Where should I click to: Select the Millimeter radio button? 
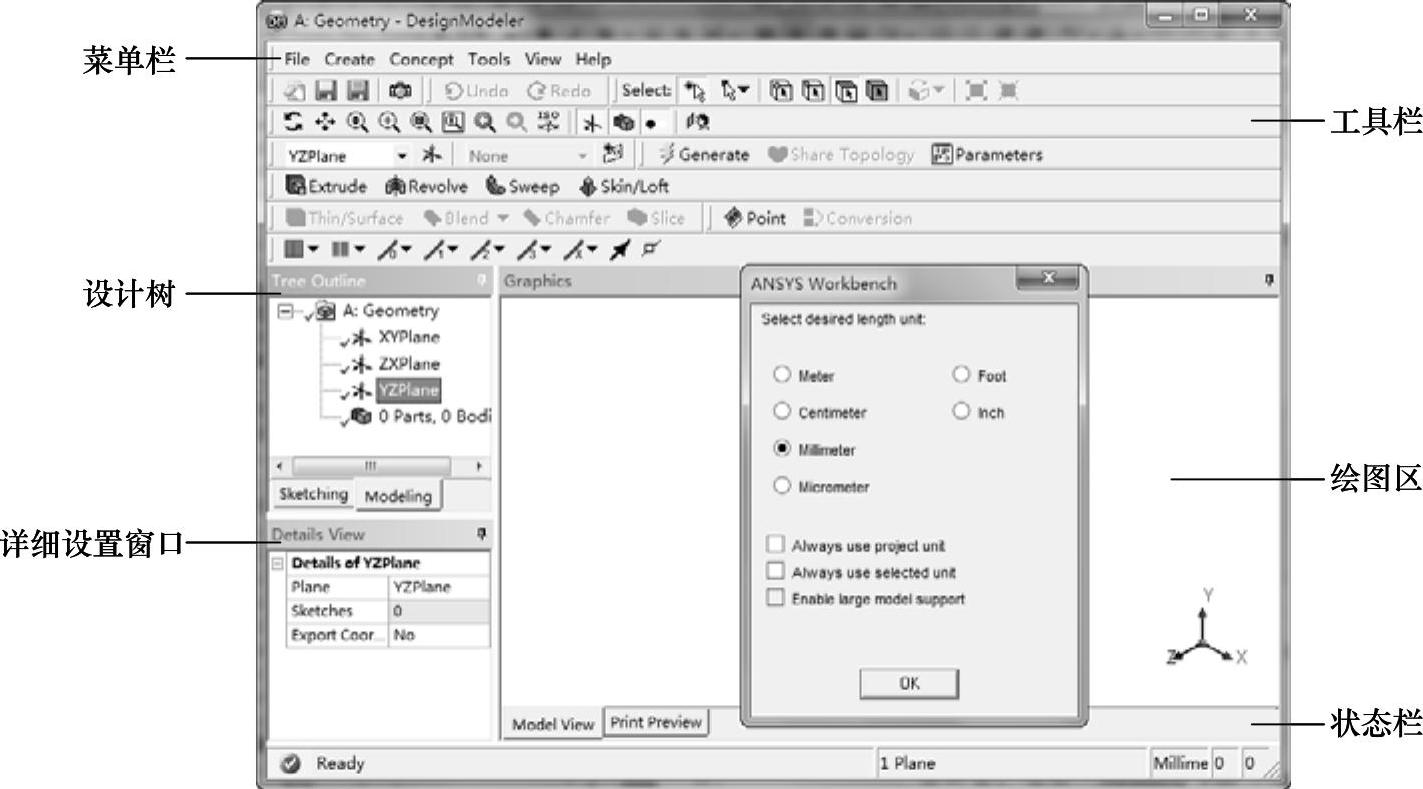pos(782,448)
